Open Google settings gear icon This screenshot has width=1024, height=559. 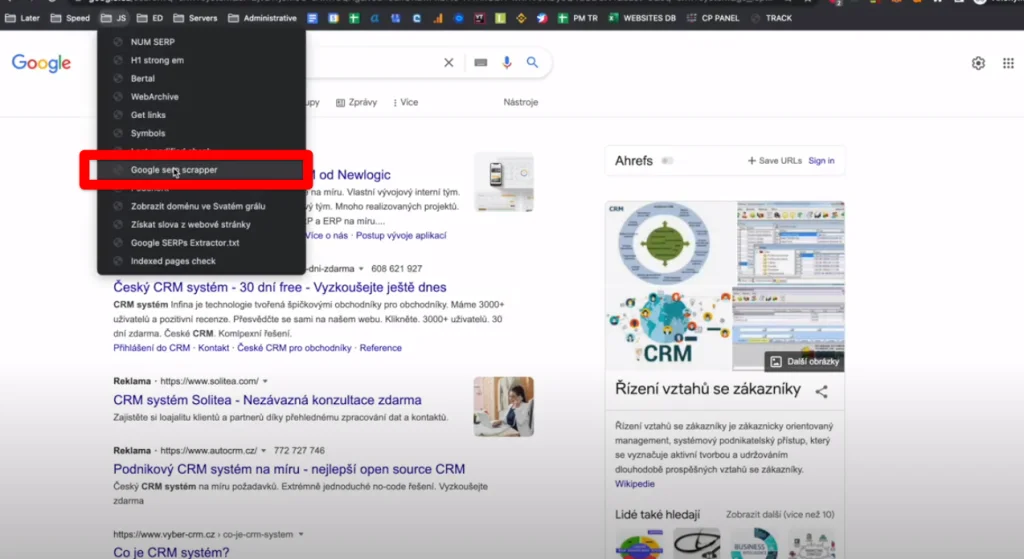978,63
